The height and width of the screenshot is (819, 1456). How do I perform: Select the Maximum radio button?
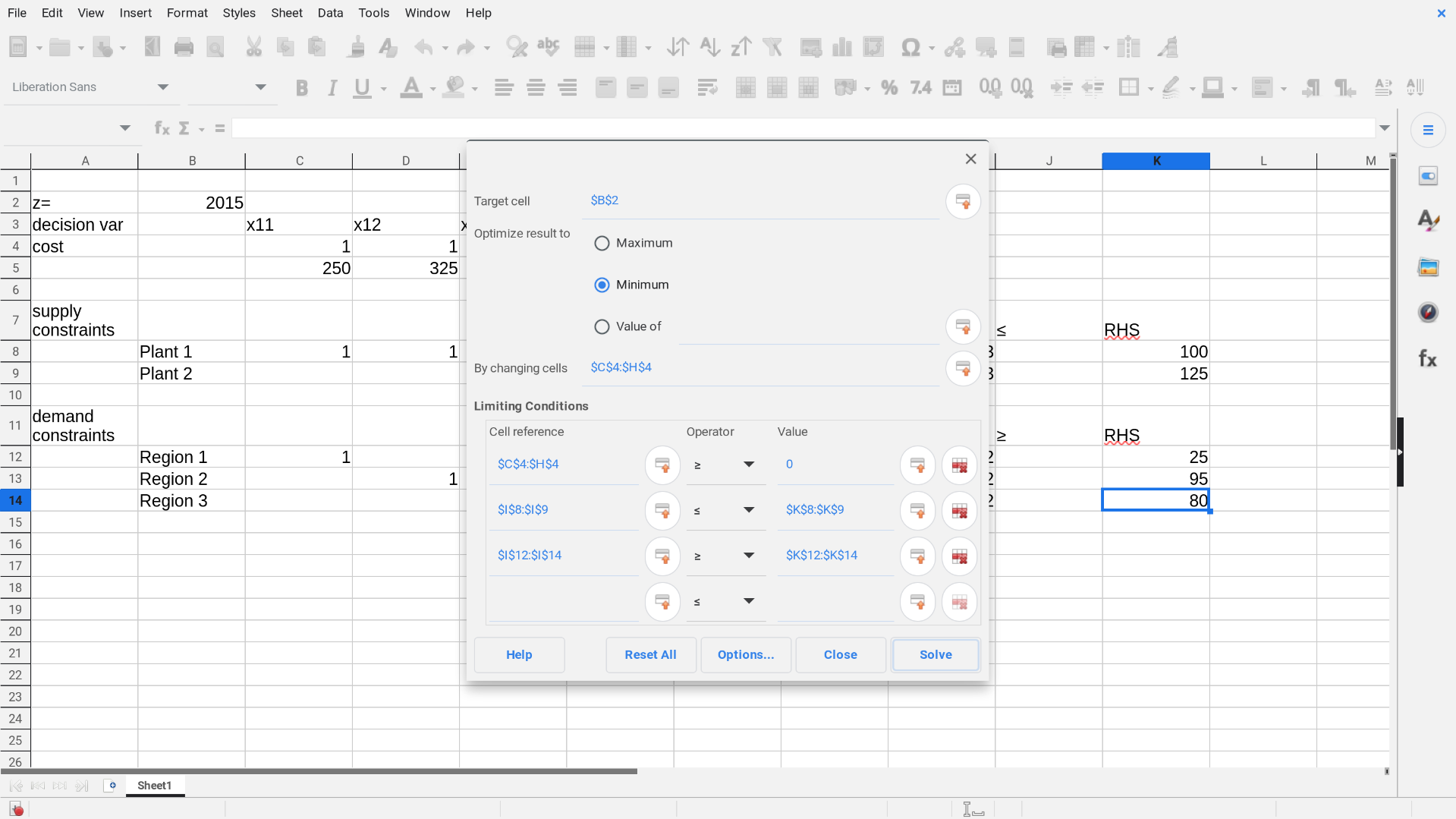602,244
